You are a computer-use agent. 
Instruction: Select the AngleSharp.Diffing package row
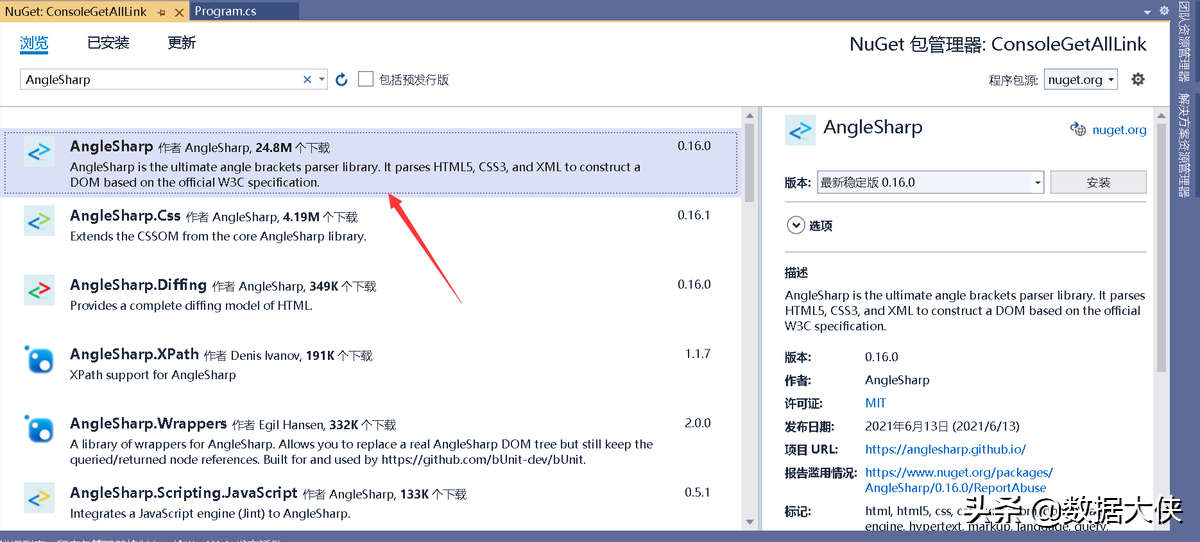tap(372, 295)
